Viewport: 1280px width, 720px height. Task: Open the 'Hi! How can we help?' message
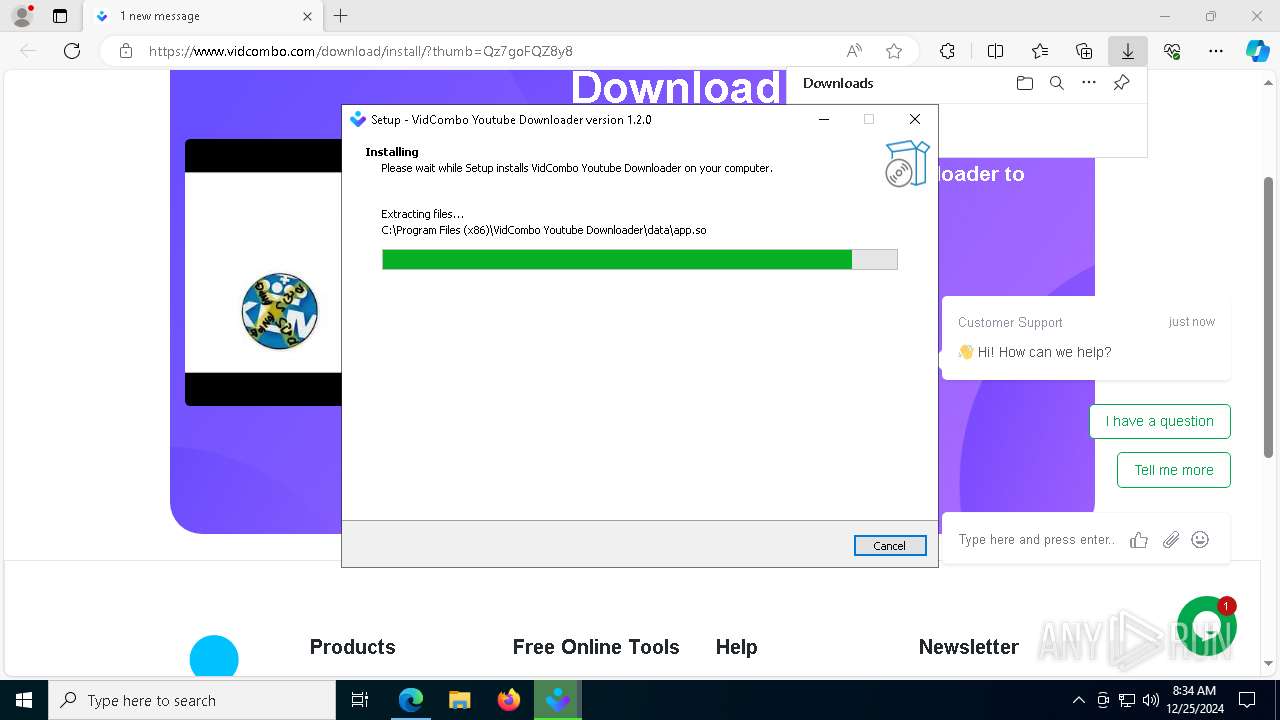pos(1086,338)
